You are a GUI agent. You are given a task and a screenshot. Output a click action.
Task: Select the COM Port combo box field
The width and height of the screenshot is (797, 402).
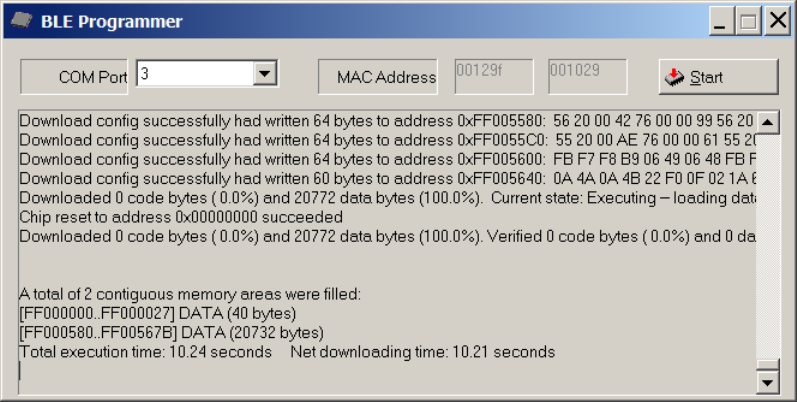(x=207, y=74)
